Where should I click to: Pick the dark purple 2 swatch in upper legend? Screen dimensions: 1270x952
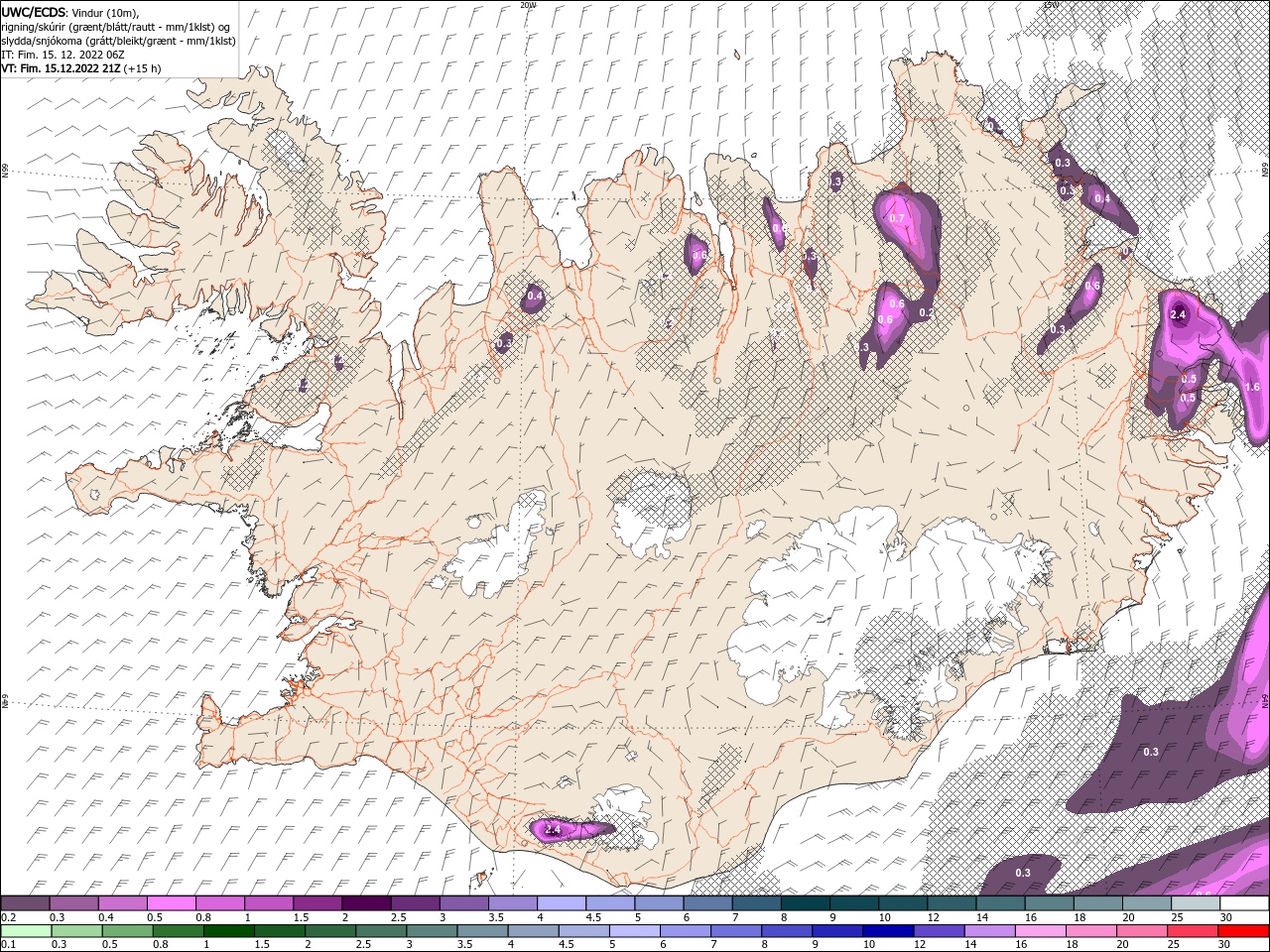365,903
